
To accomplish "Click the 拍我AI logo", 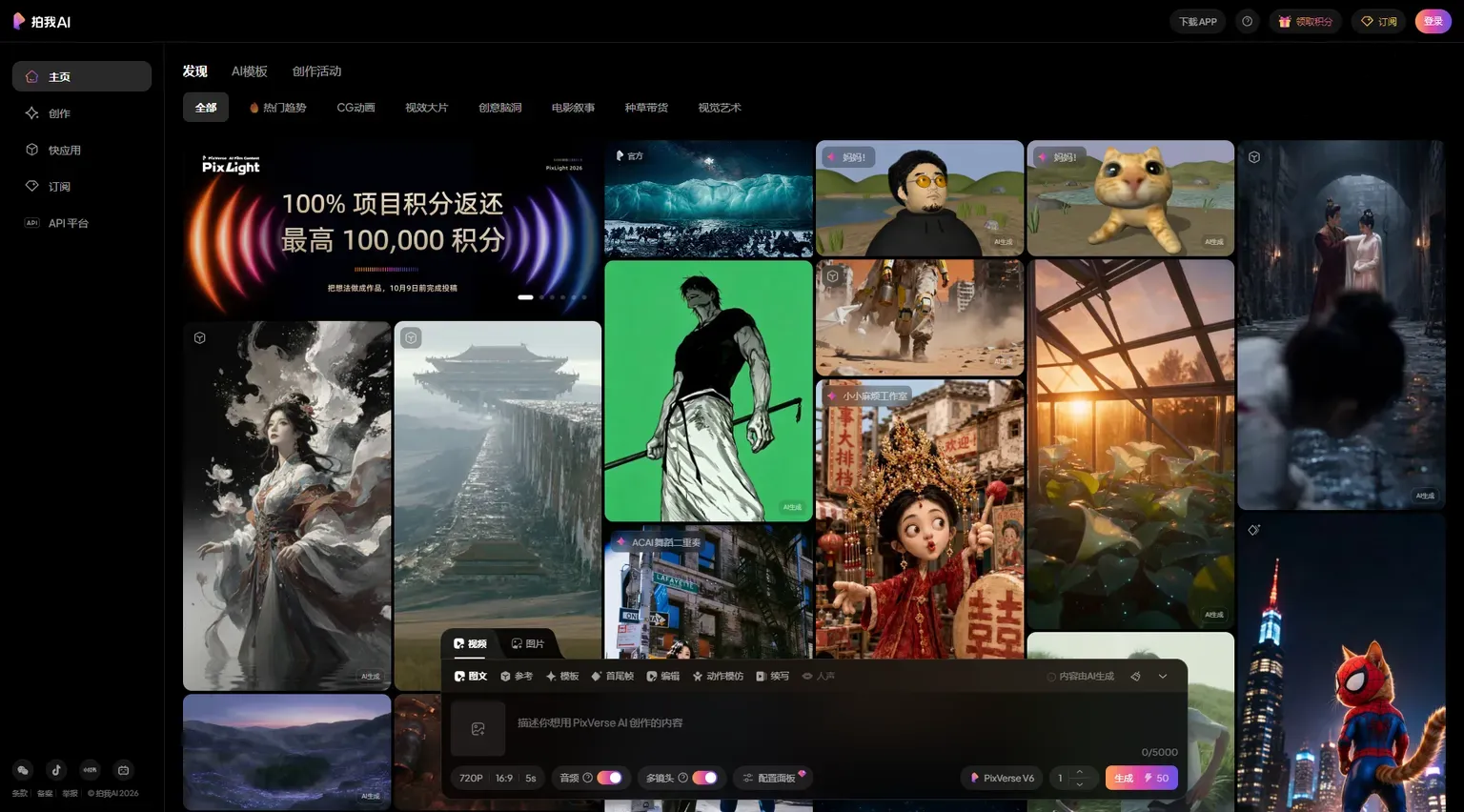I will (x=42, y=21).
